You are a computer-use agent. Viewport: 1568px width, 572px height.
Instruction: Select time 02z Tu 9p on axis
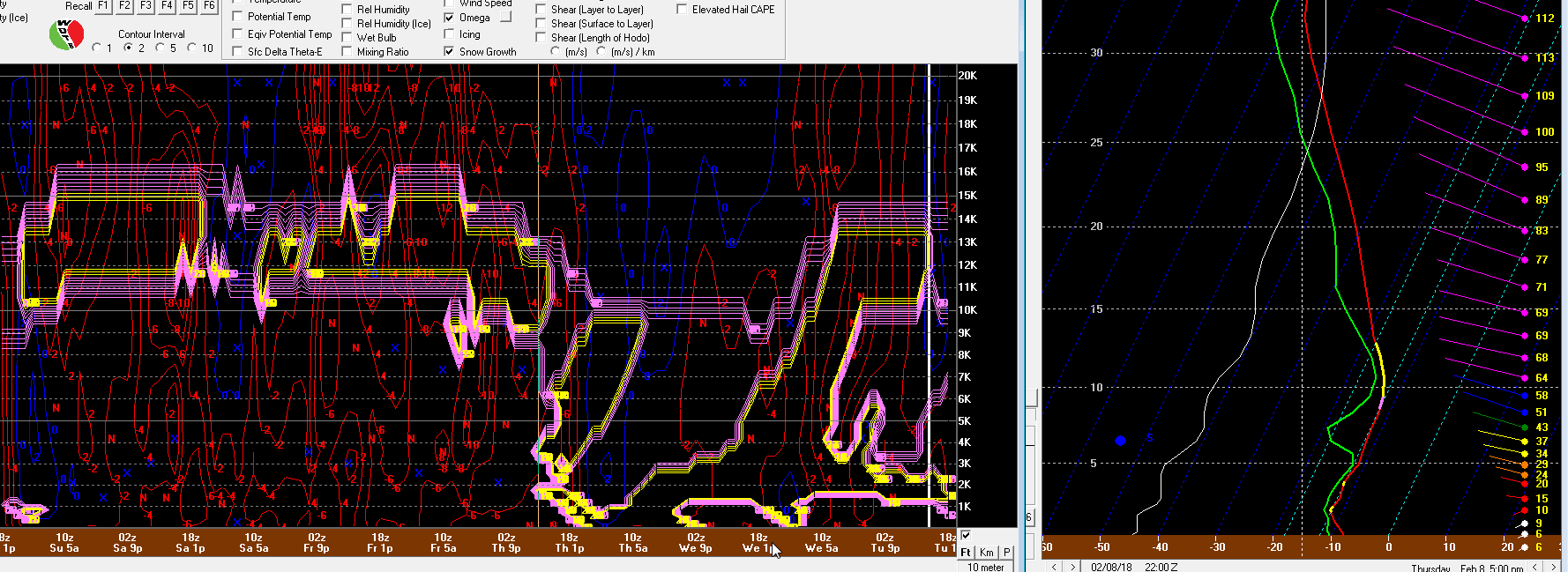click(x=885, y=542)
